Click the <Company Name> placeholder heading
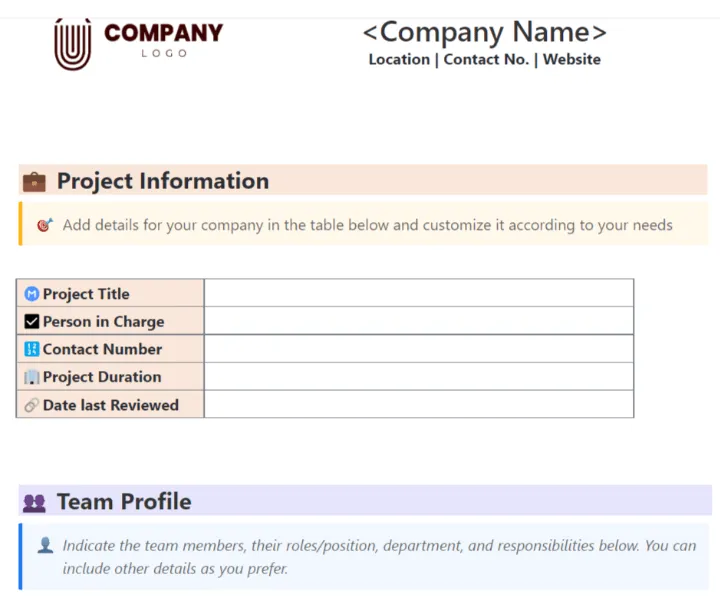720x601 pixels. click(x=484, y=32)
